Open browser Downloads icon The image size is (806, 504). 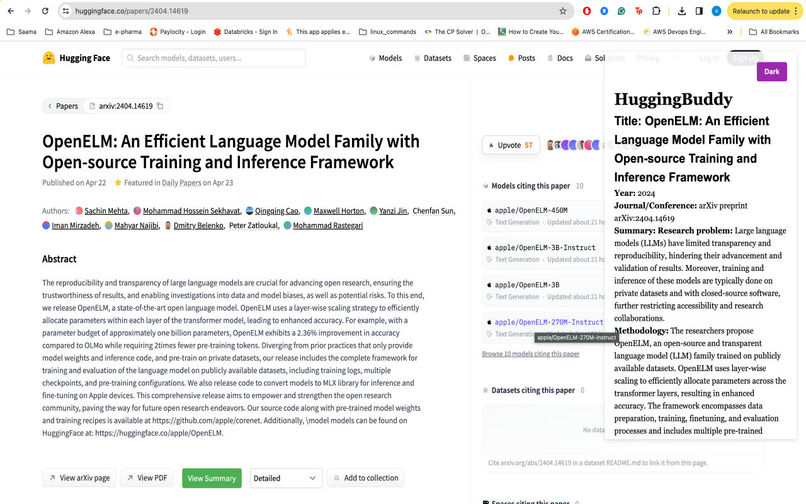682,11
